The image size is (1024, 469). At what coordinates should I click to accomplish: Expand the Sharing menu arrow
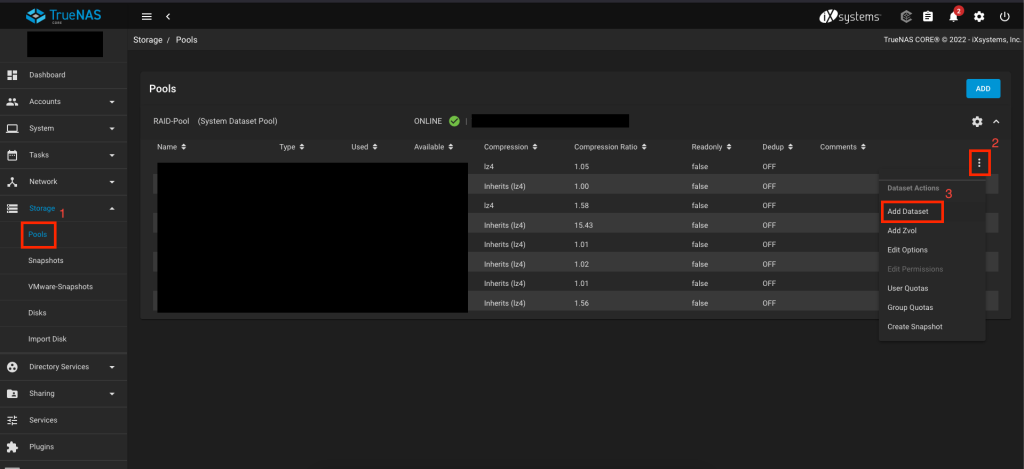(112, 394)
